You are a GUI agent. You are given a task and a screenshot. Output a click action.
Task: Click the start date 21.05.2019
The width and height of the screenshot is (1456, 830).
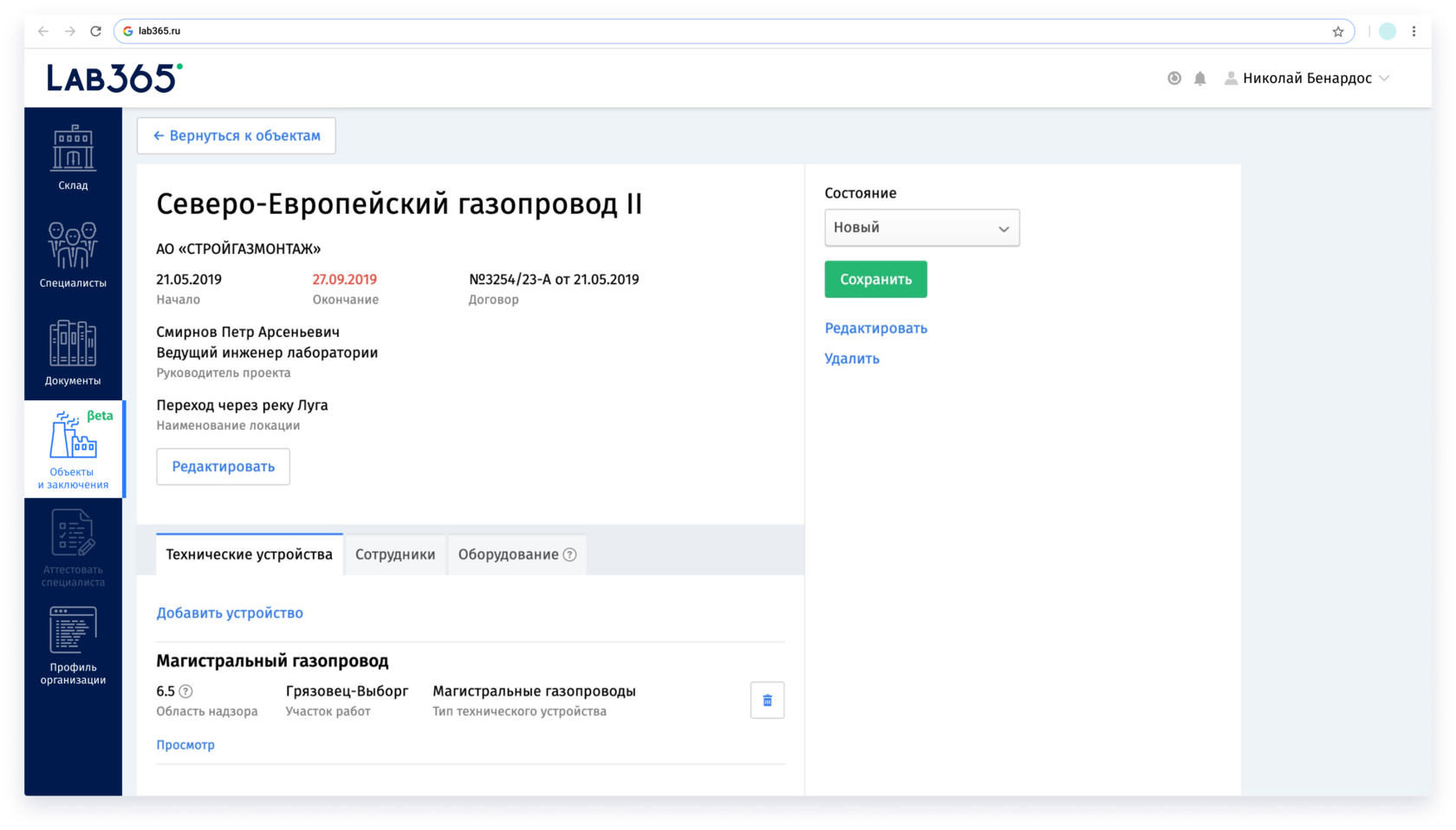tap(189, 280)
